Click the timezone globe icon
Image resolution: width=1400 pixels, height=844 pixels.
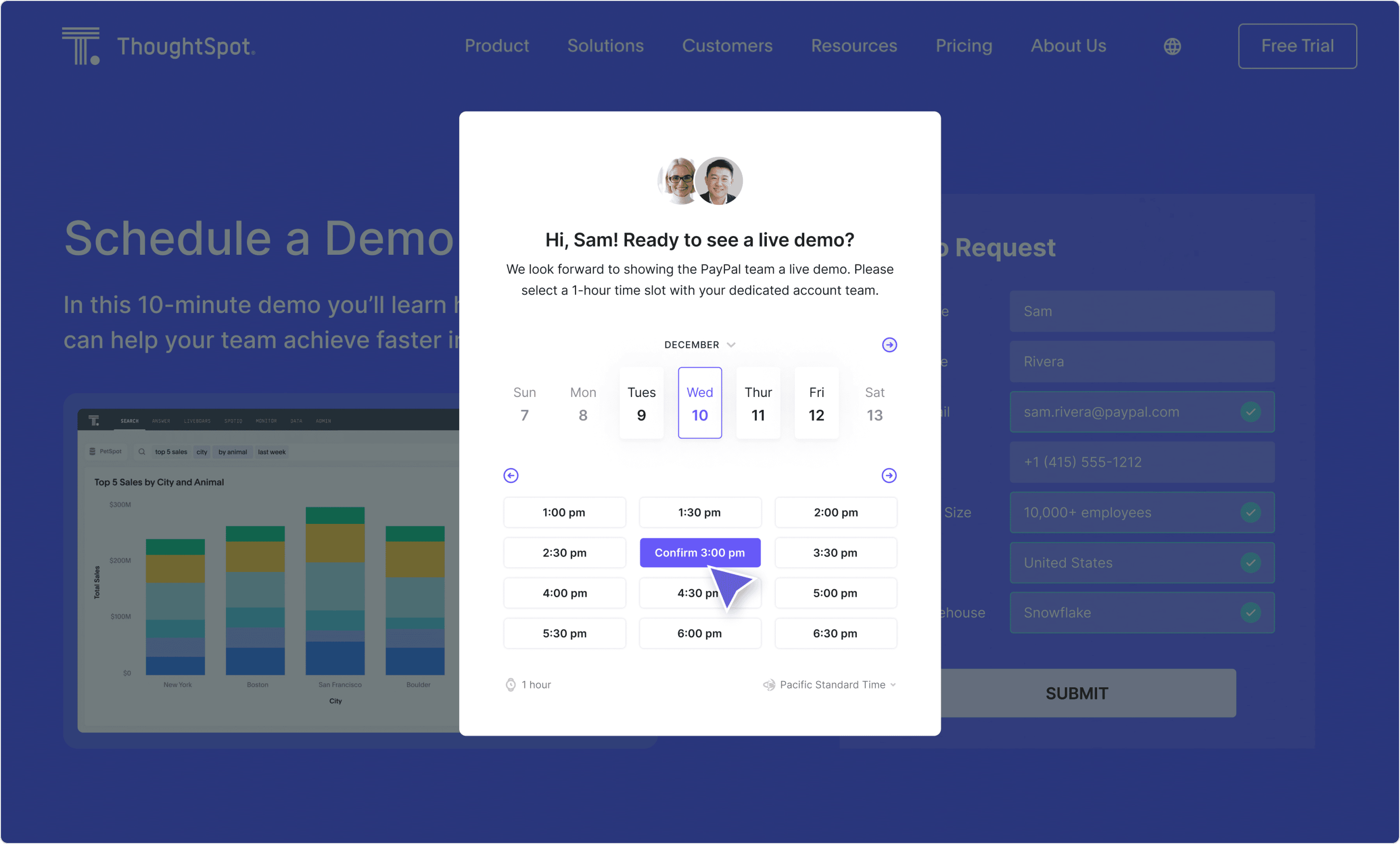coord(769,685)
